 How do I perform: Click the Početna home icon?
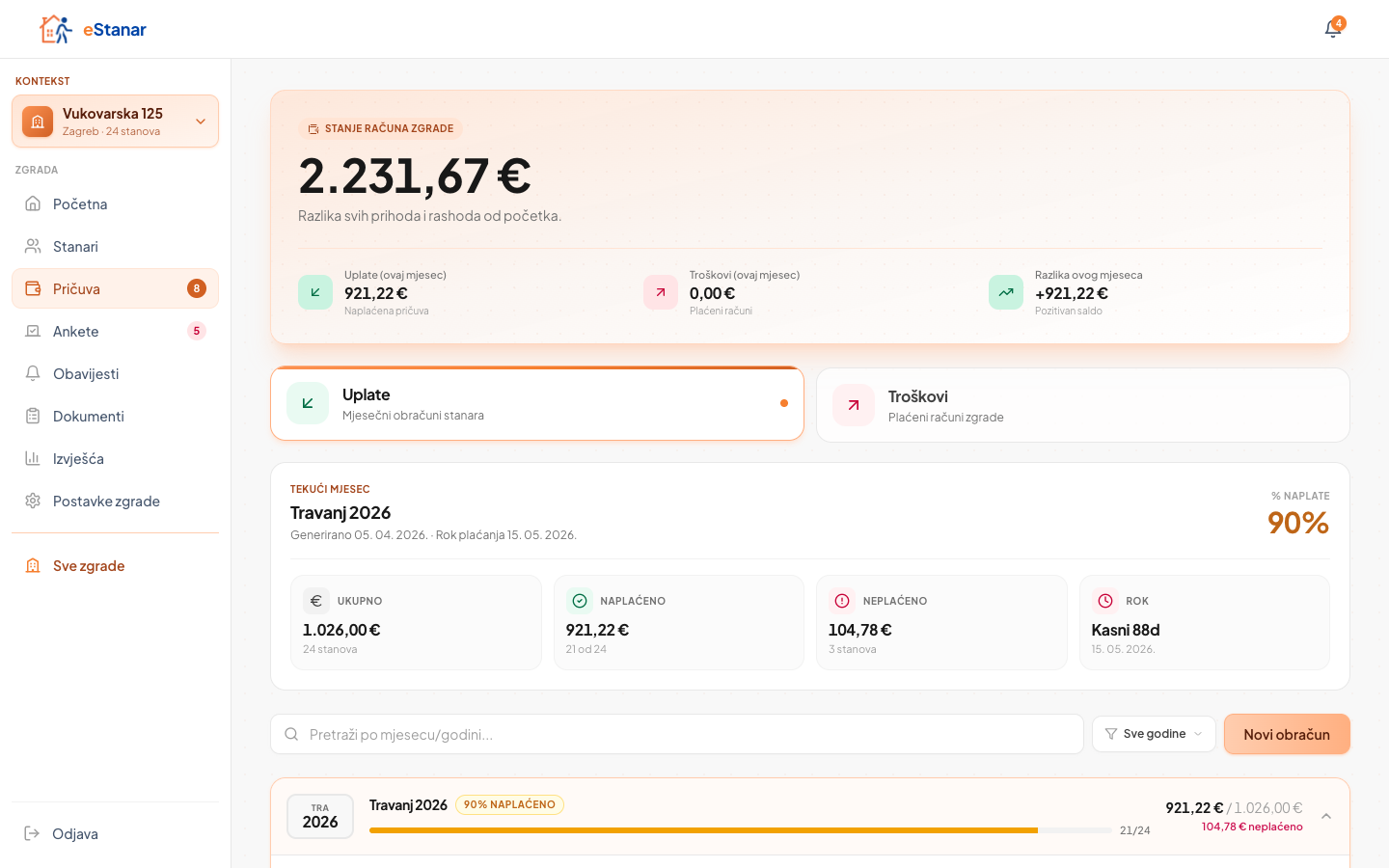point(33,203)
